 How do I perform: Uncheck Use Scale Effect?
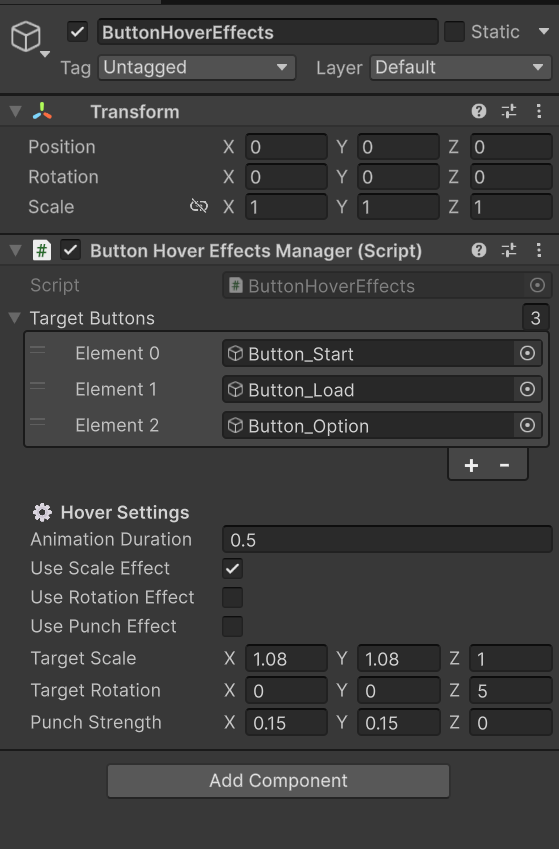(232, 569)
